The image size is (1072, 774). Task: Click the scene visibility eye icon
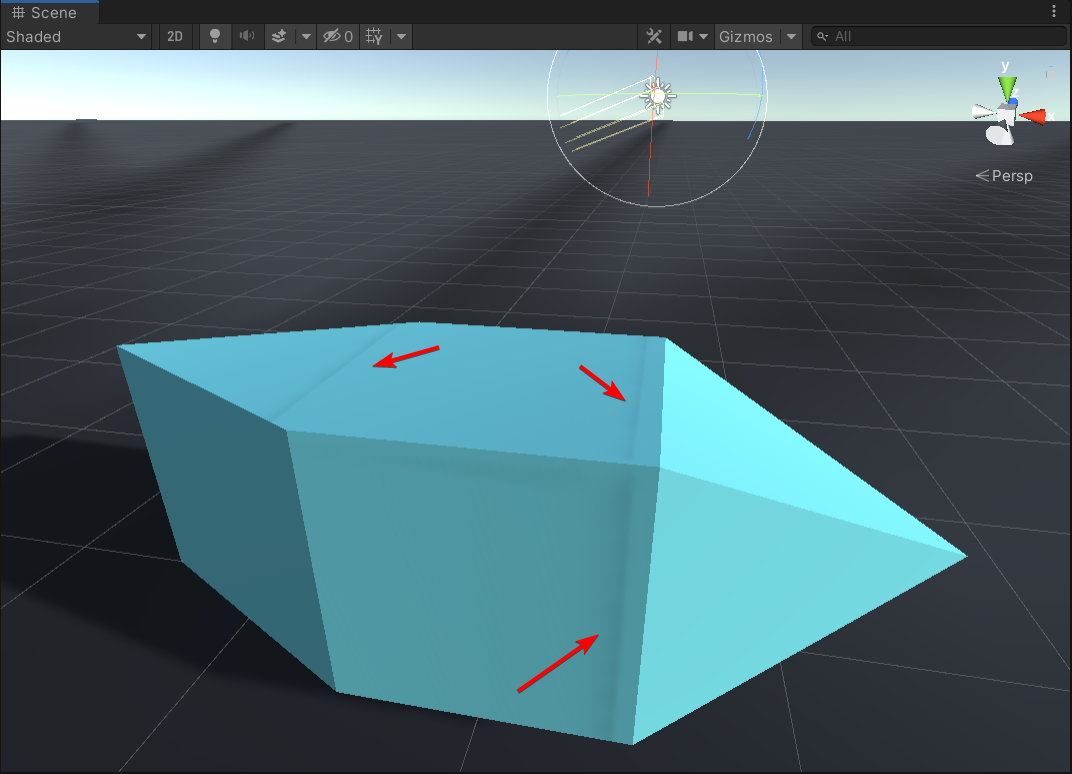(x=330, y=36)
